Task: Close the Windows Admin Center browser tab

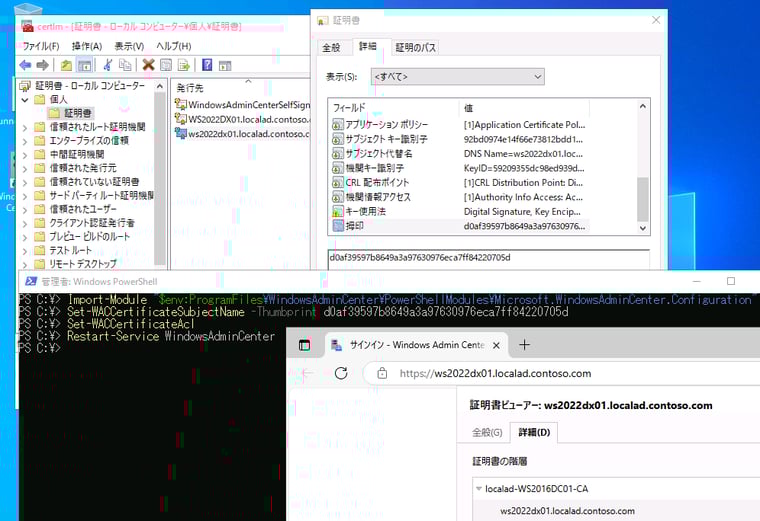Action: [x=496, y=345]
